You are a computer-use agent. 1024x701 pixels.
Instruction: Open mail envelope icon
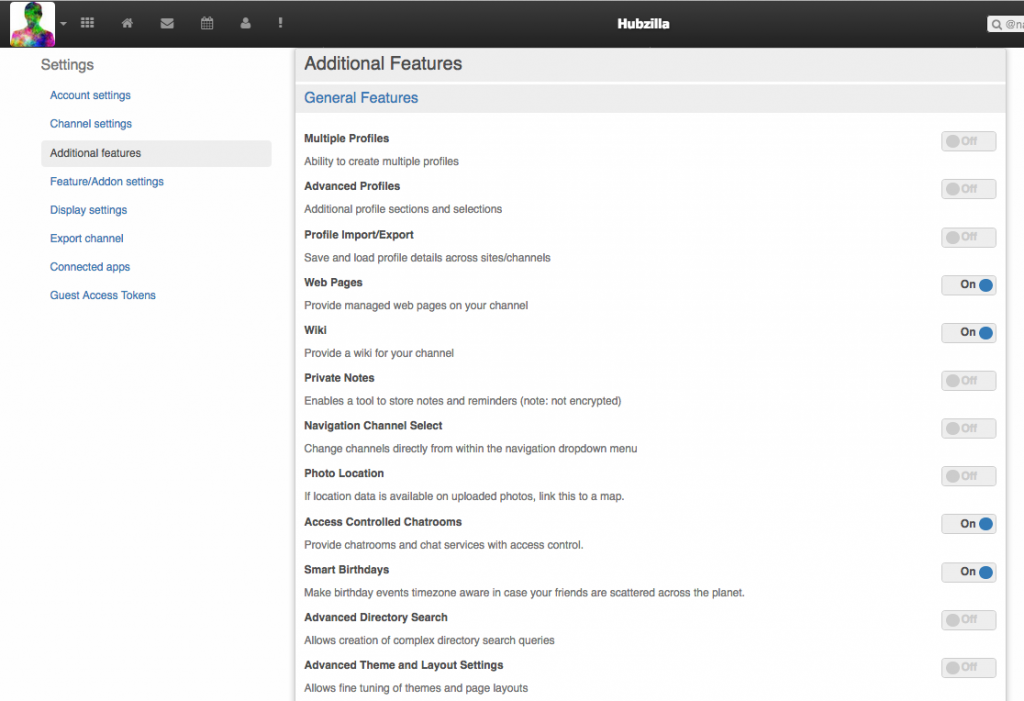click(x=167, y=23)
